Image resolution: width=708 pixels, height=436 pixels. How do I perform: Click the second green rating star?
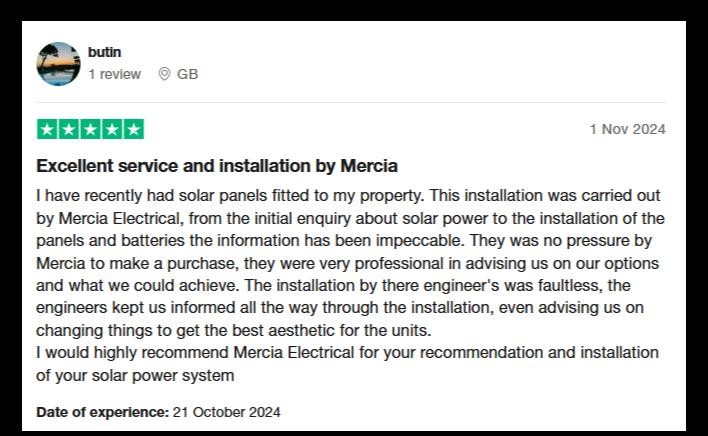(x=69, y=130)
